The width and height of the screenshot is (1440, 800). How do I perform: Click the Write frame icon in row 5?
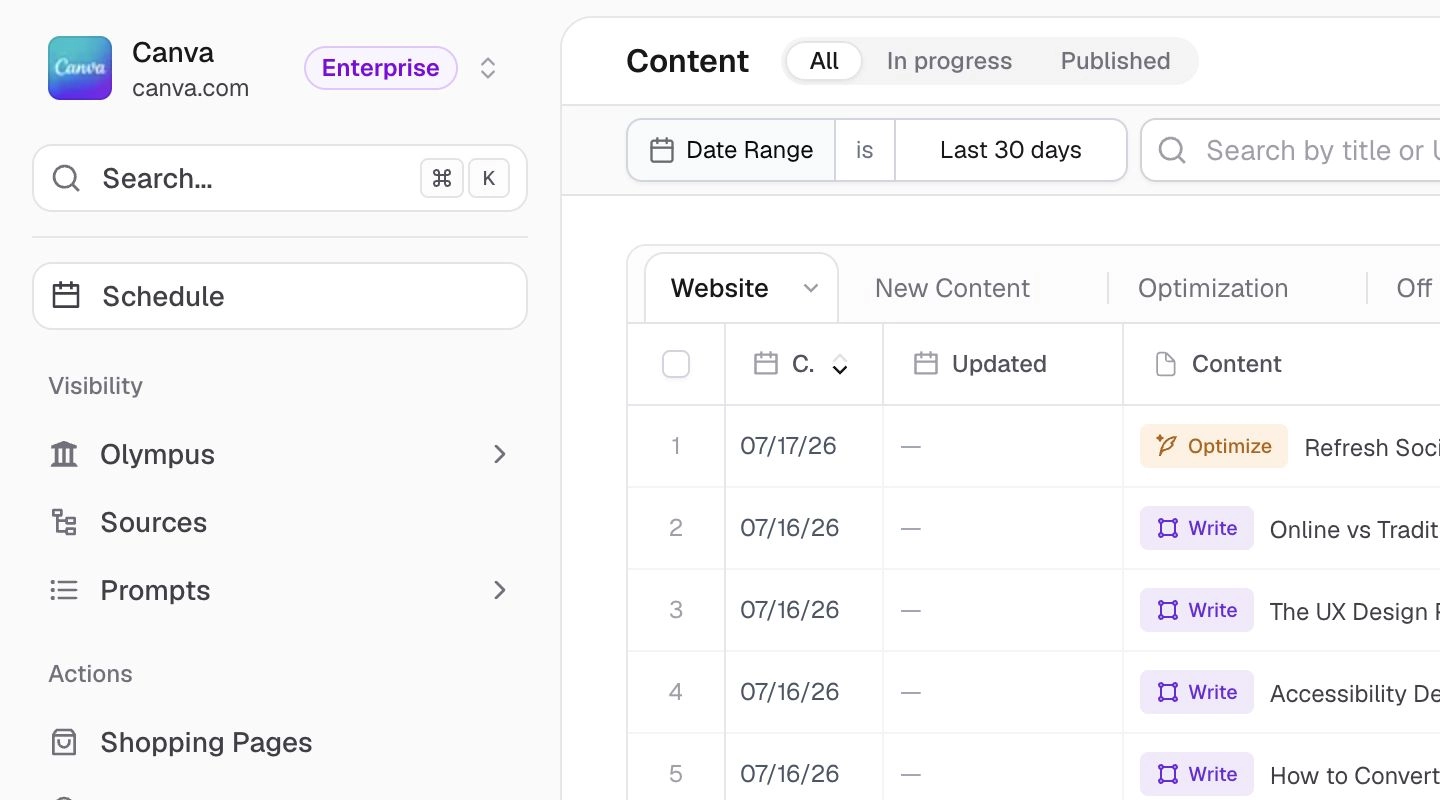click(1167, 774)
